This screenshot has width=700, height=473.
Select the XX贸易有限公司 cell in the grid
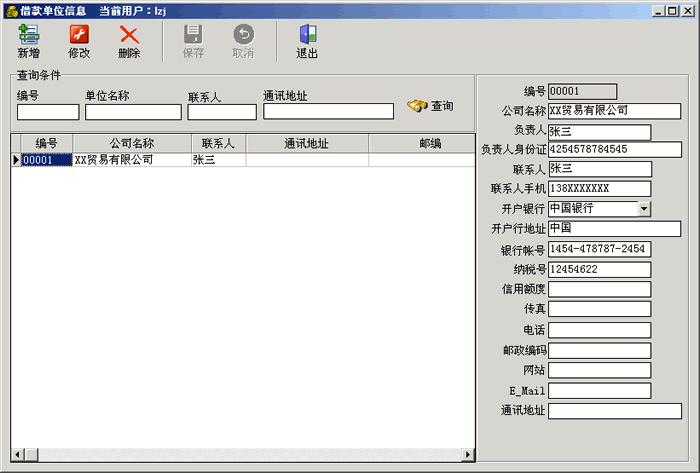[132, 160]
